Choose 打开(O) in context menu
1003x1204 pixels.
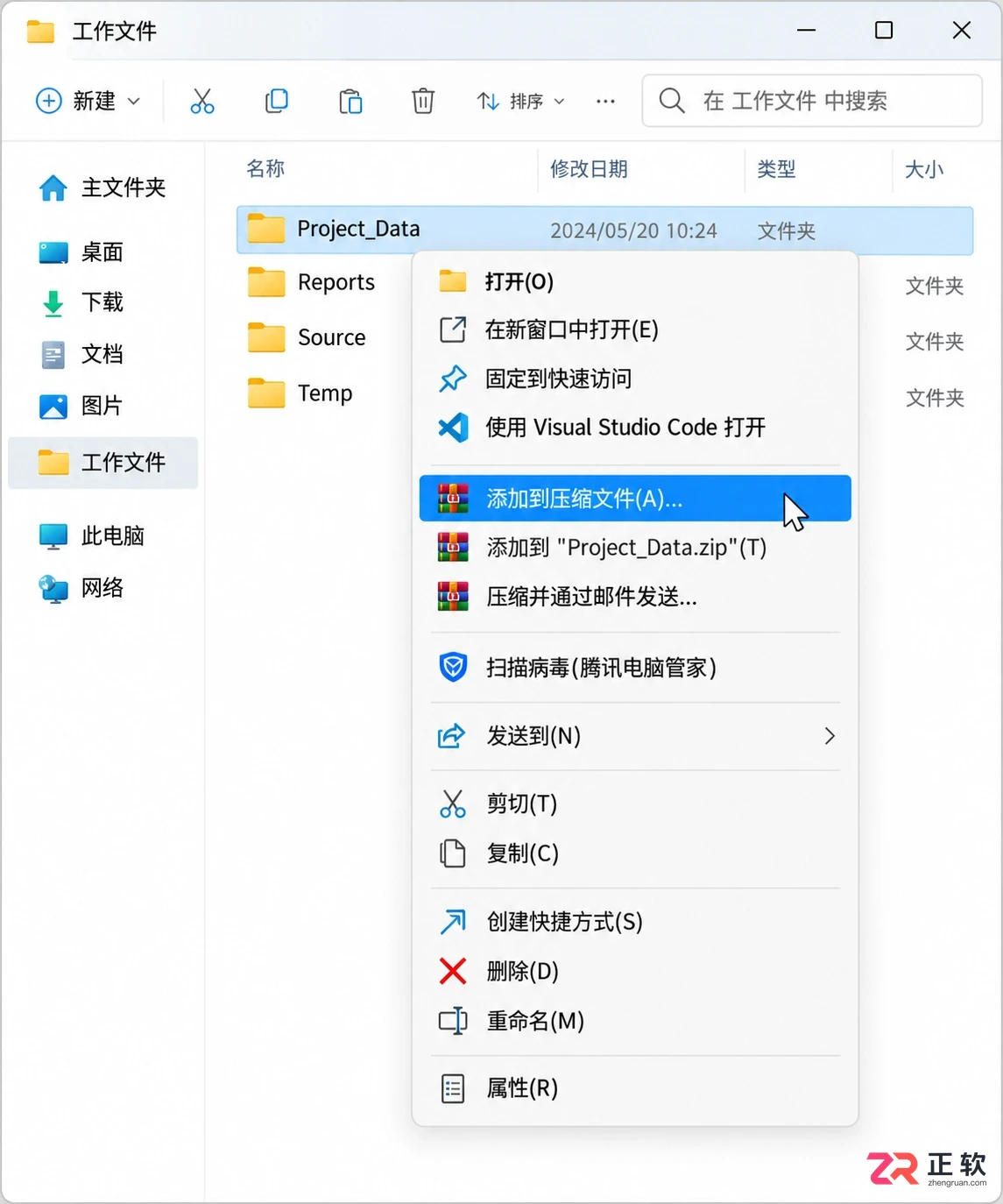[635, 281]
